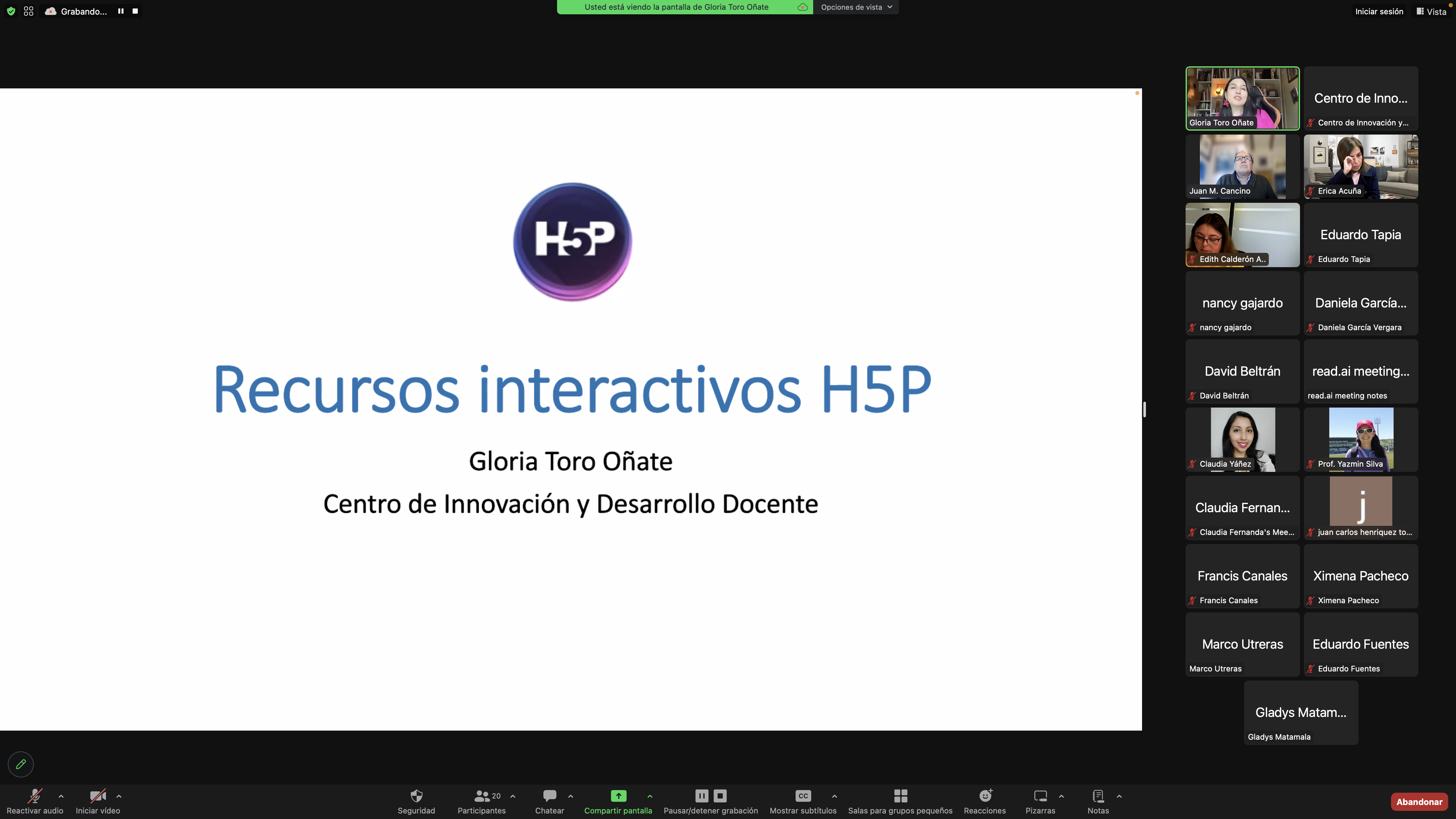Select David Beltrán's participant tile
This screenshot has width=1456, height=819.
[1242, 372]
